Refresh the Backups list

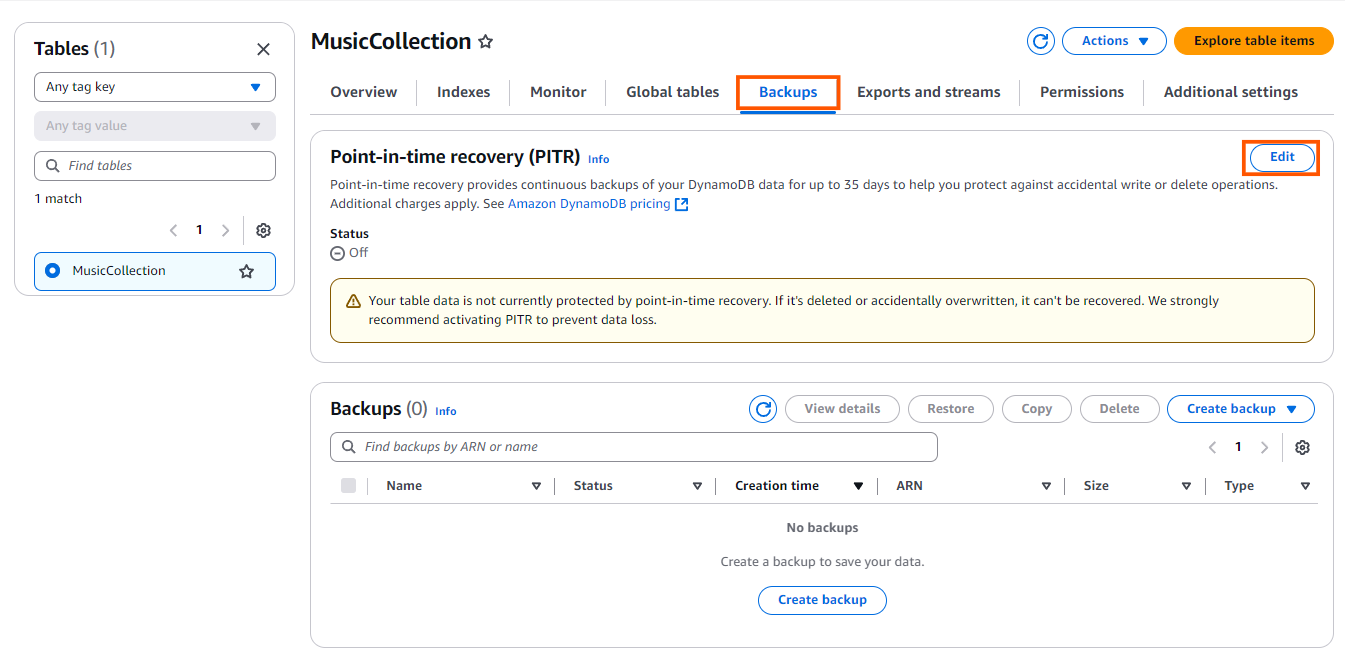(x=763, y=409)
